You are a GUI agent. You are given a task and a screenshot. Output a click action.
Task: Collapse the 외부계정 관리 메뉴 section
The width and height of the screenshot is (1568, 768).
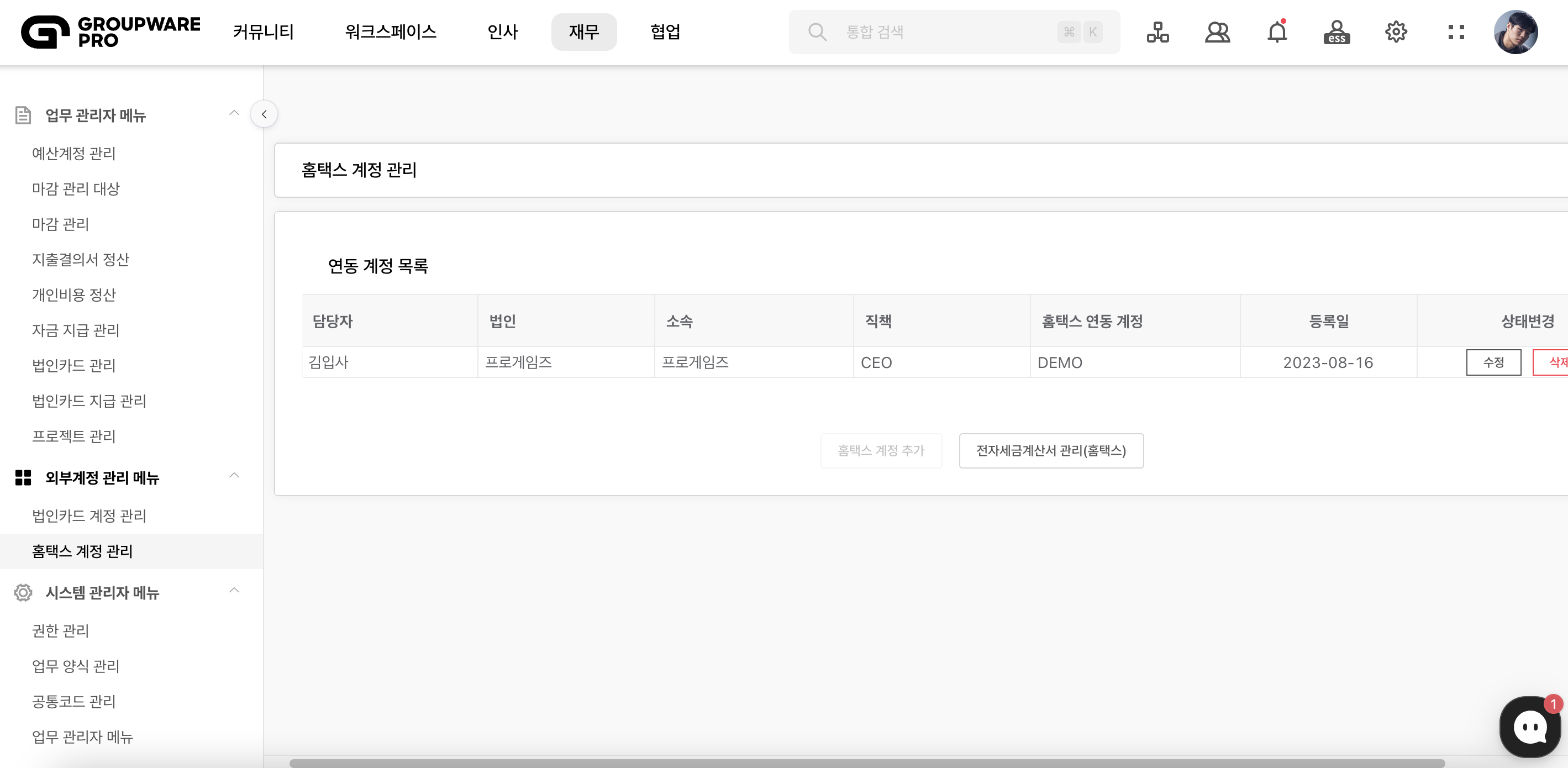(234, 475)
